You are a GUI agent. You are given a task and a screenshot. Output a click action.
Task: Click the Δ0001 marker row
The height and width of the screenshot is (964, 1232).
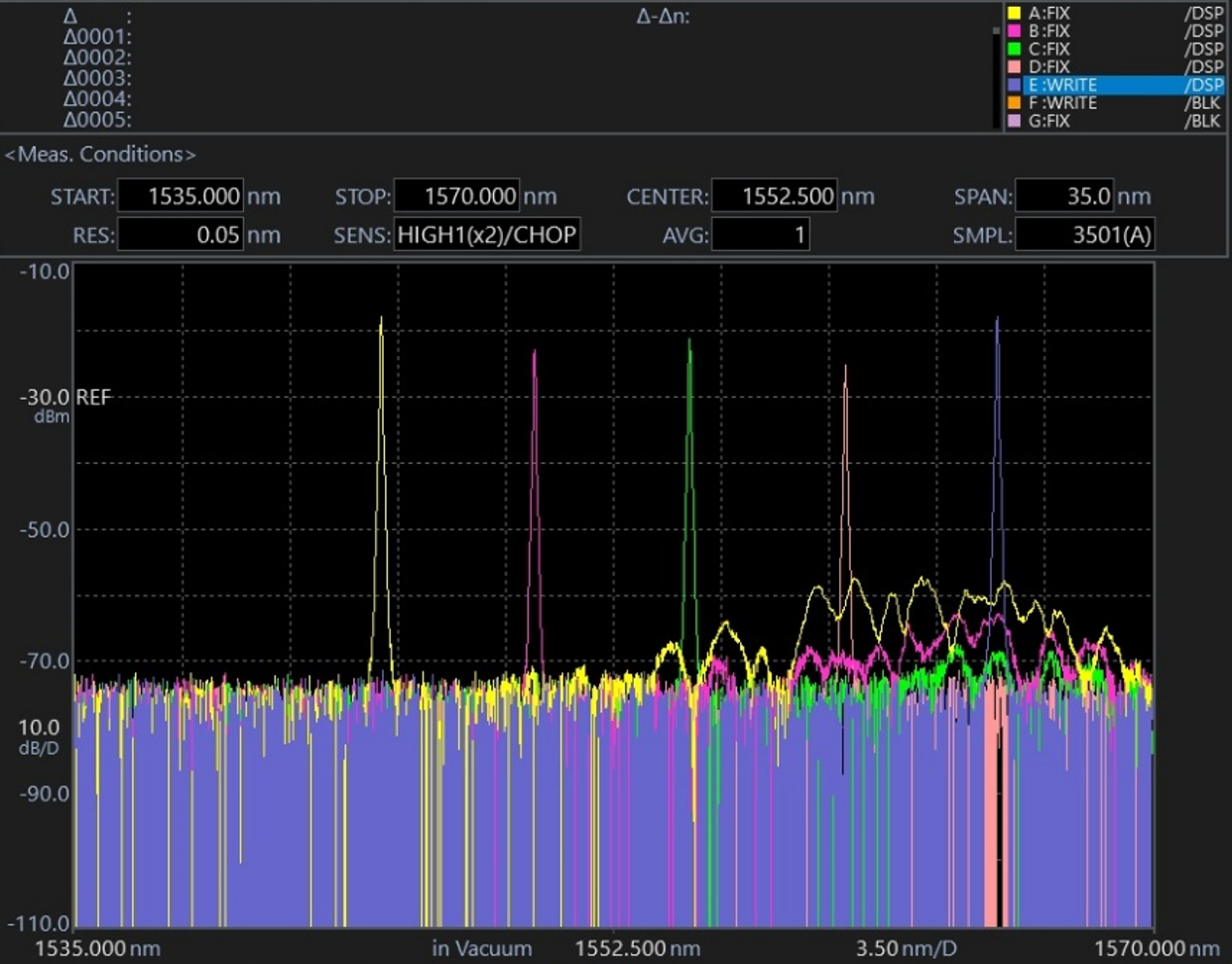(x=97, y=37)
